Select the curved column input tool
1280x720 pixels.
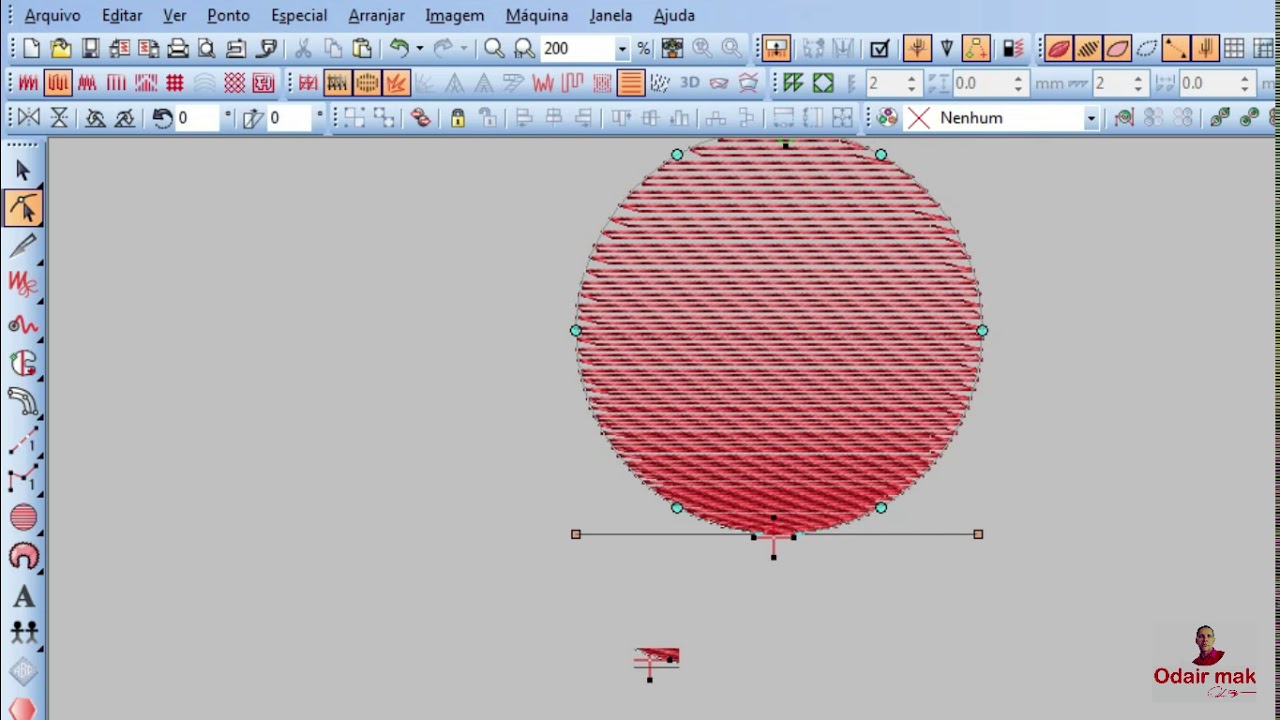23,402
